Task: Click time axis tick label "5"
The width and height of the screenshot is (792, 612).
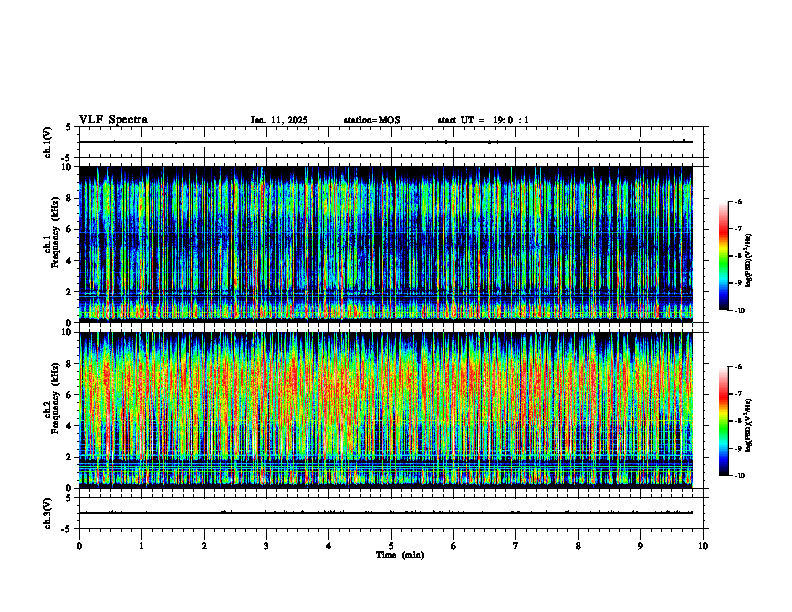Action: (x=391, y=546)
